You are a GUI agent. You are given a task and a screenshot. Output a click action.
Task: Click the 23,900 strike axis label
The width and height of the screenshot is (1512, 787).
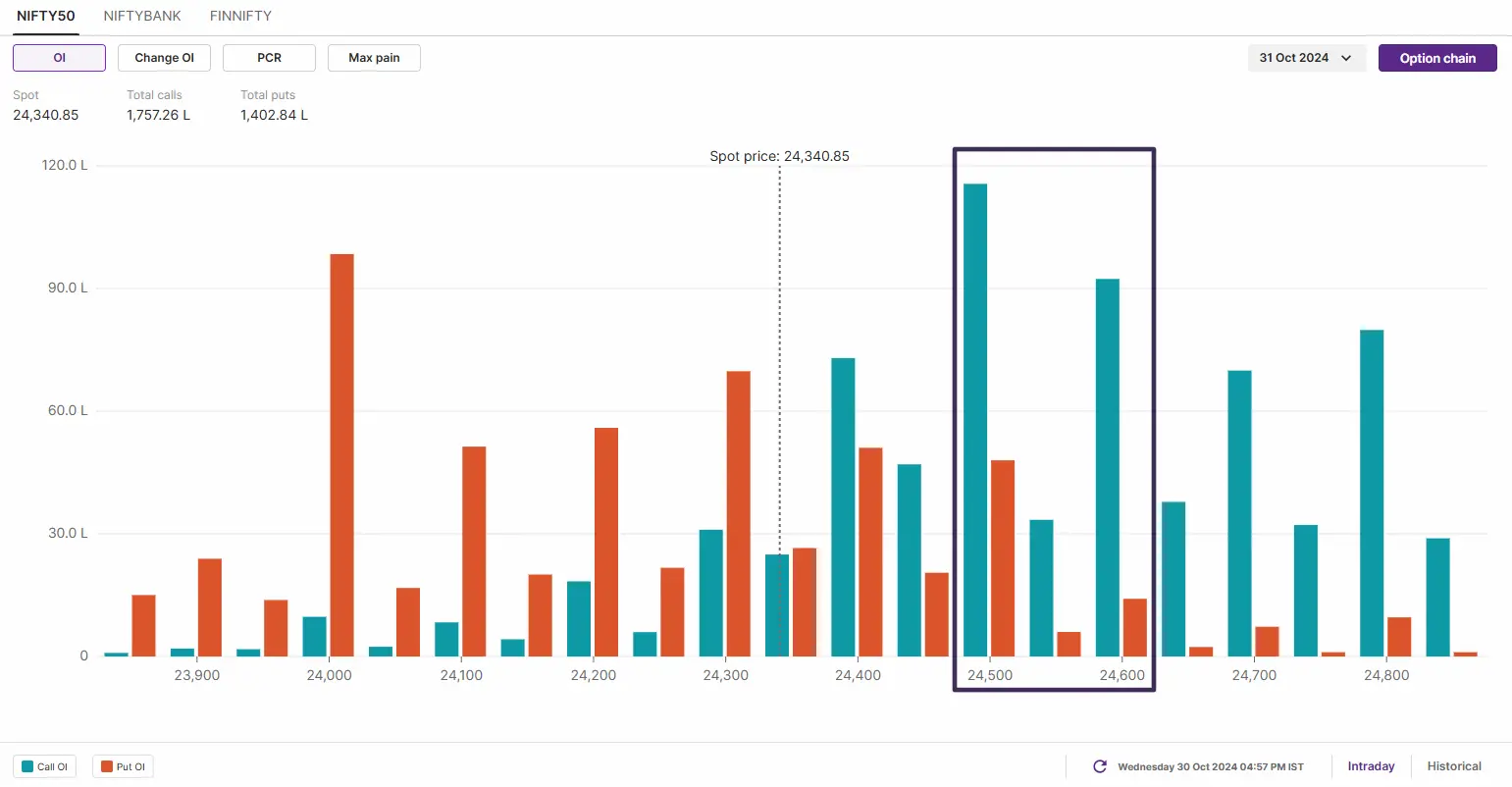click(196, 675)
